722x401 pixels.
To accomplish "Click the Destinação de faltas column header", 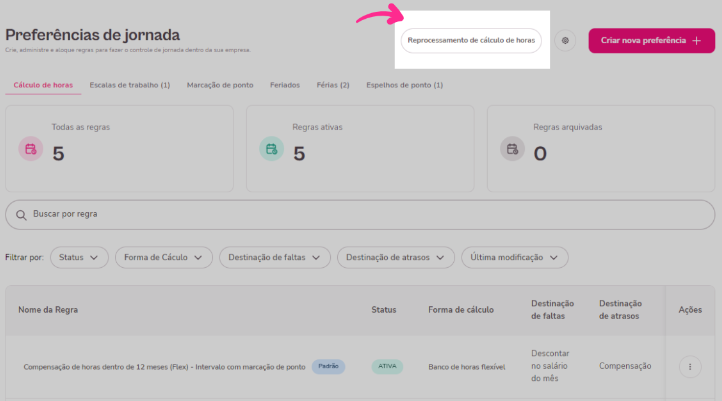I will (x=553, y=310).
